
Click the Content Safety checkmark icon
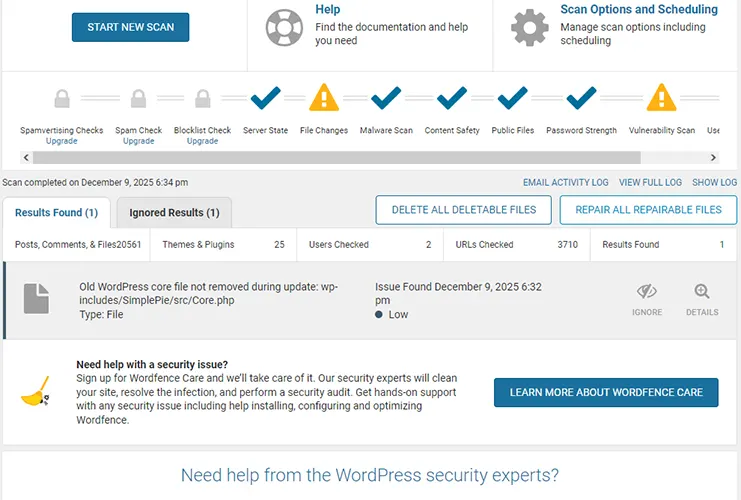(x=452, y=98)
